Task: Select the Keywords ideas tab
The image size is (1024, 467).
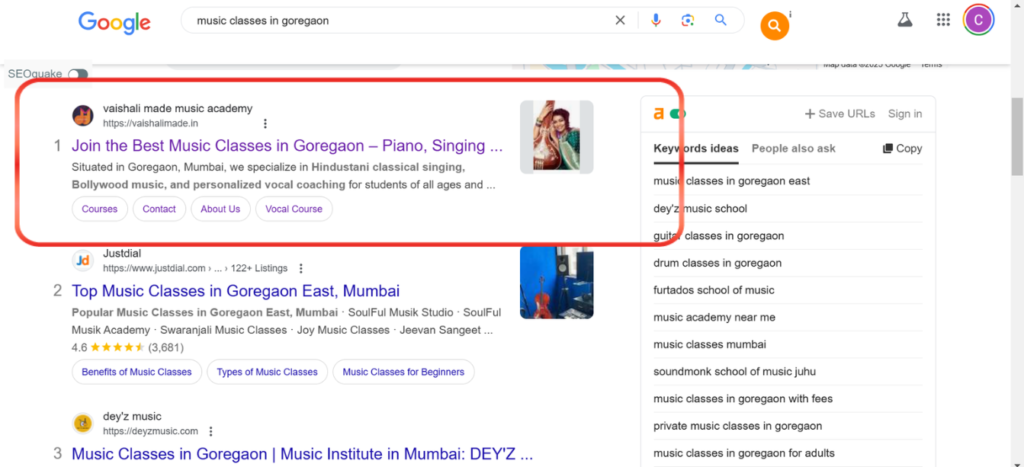Action: click(x=696, y=148)
